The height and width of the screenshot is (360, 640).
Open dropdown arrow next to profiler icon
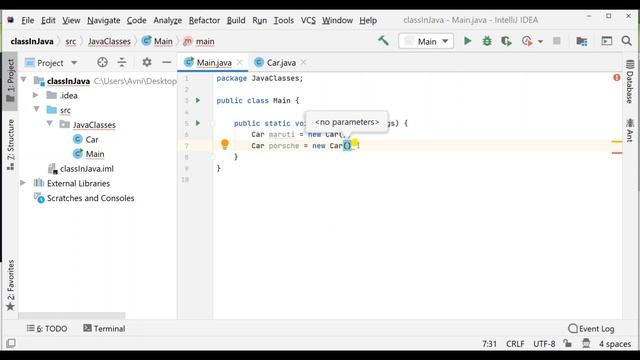(540, 42)
